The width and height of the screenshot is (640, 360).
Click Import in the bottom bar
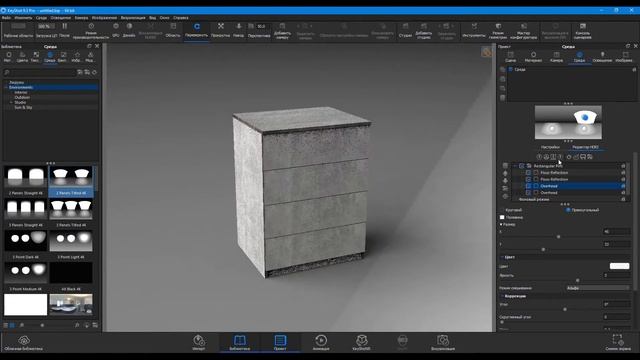pyautogui.click(x=199, y=343)
